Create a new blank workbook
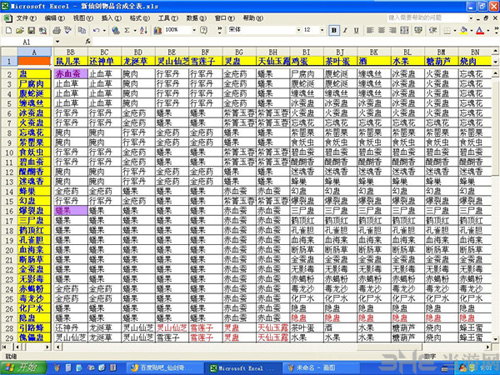This screenshot has width=500, height=375. tap(9, 31)
